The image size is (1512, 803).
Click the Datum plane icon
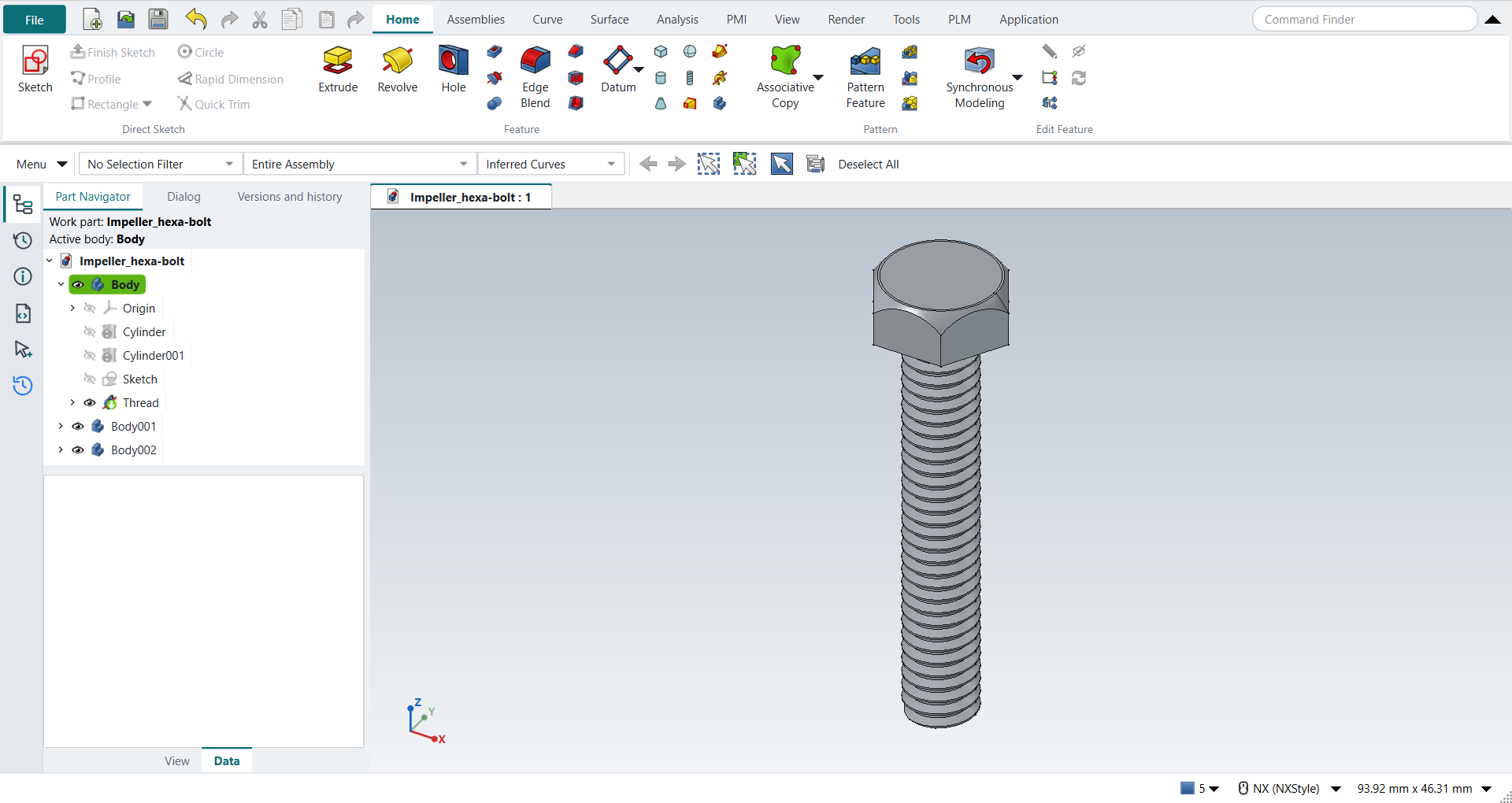click(x=617, y=61)
